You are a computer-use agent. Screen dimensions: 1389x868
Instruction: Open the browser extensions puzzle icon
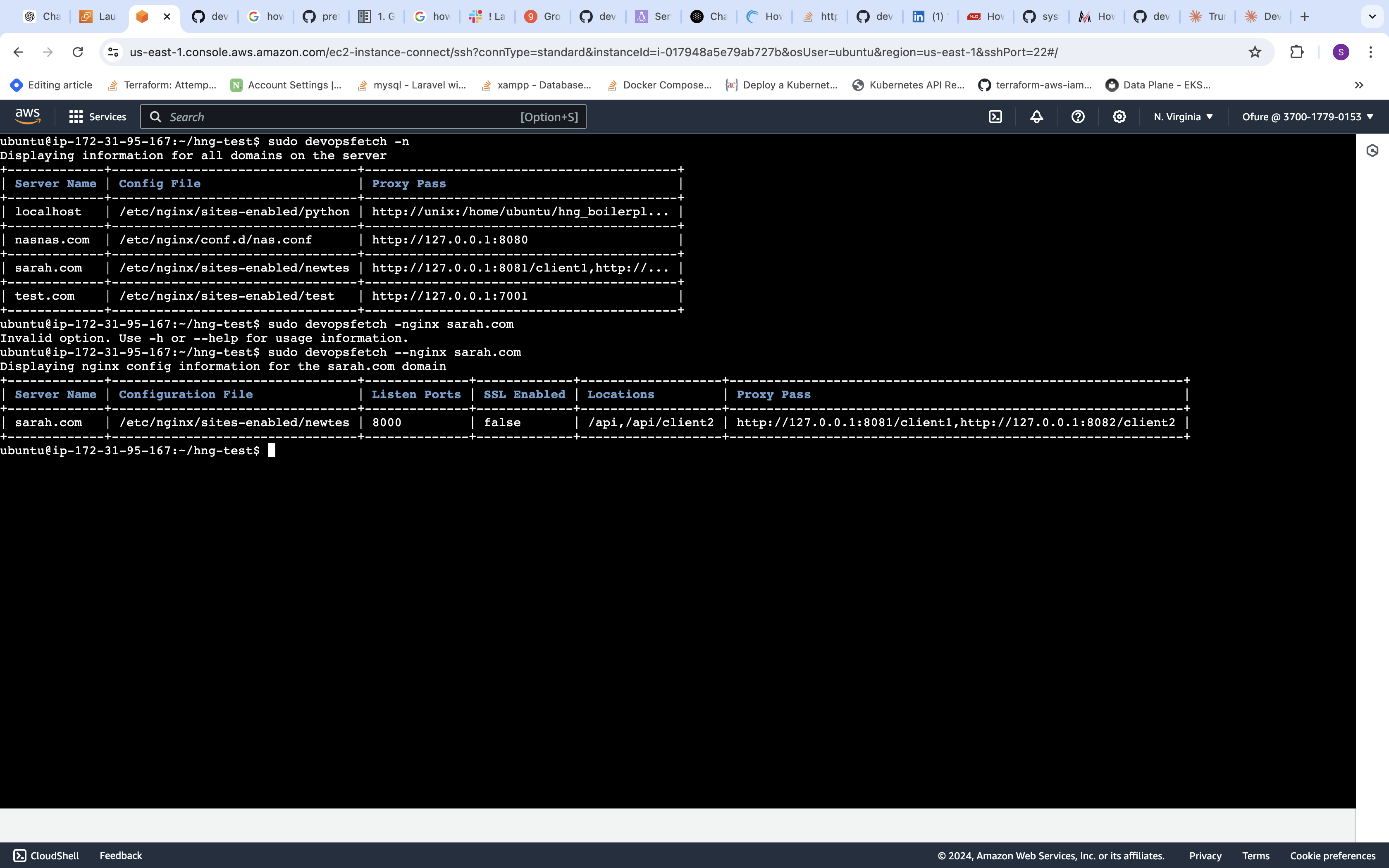pos(1296,52)
